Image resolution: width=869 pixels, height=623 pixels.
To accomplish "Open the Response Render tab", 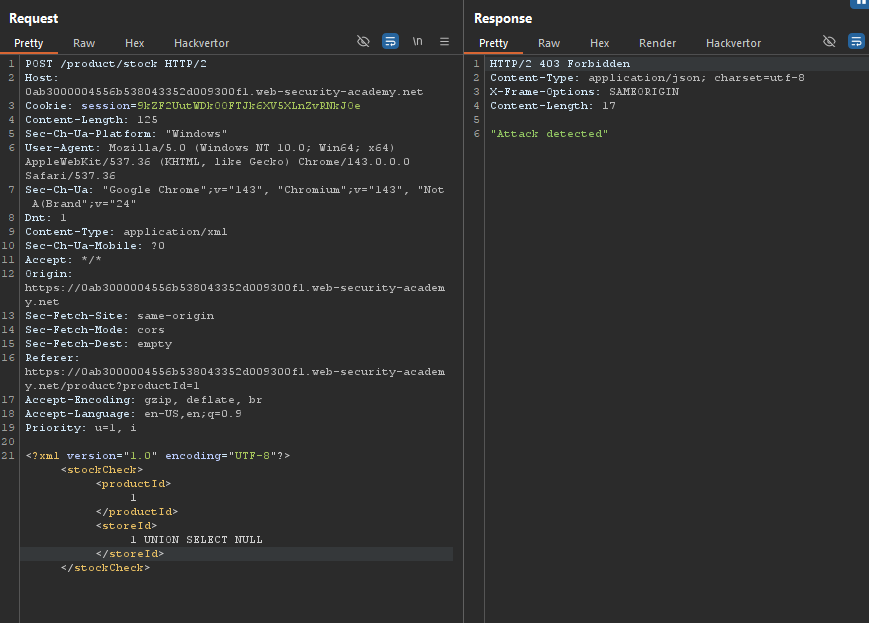I will pyautogui.click(x=657, y=43).
